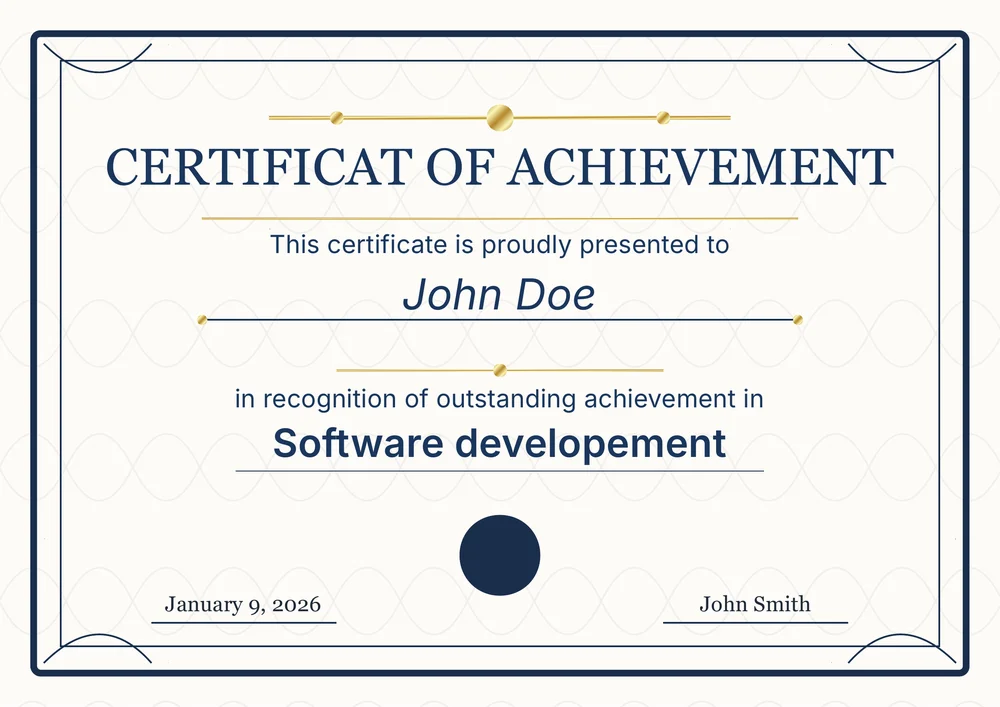The width and height of the screenshot is (1000, 707).
Task: Click the line under John Smith's signature
Action: click(x=755, y=625)
